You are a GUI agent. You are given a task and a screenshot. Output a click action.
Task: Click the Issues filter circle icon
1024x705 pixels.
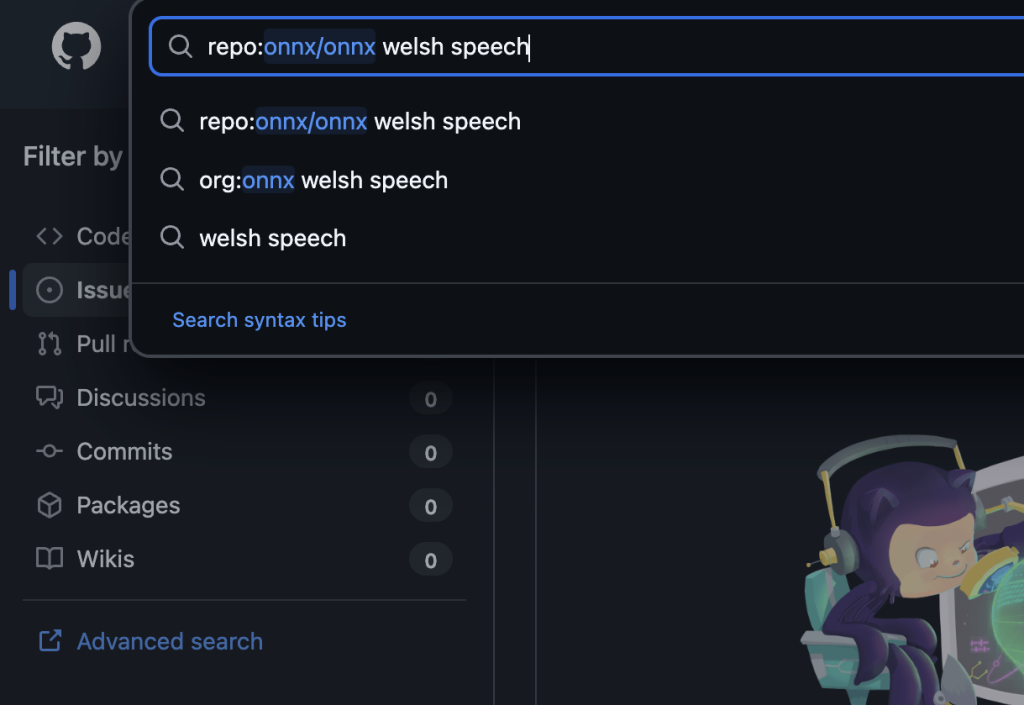point(49,290)
